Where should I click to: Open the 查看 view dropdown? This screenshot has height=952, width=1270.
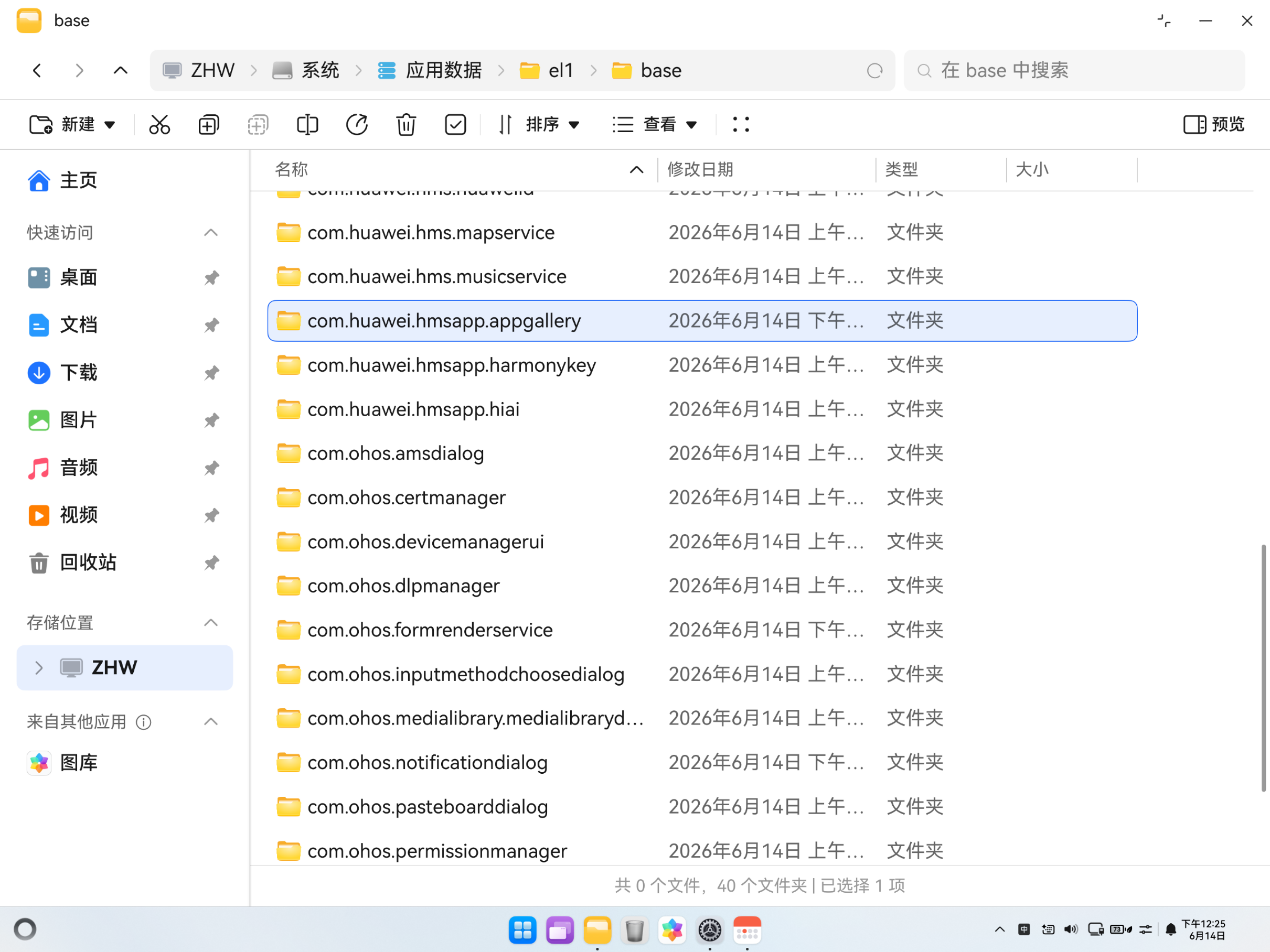click(655, 124)
